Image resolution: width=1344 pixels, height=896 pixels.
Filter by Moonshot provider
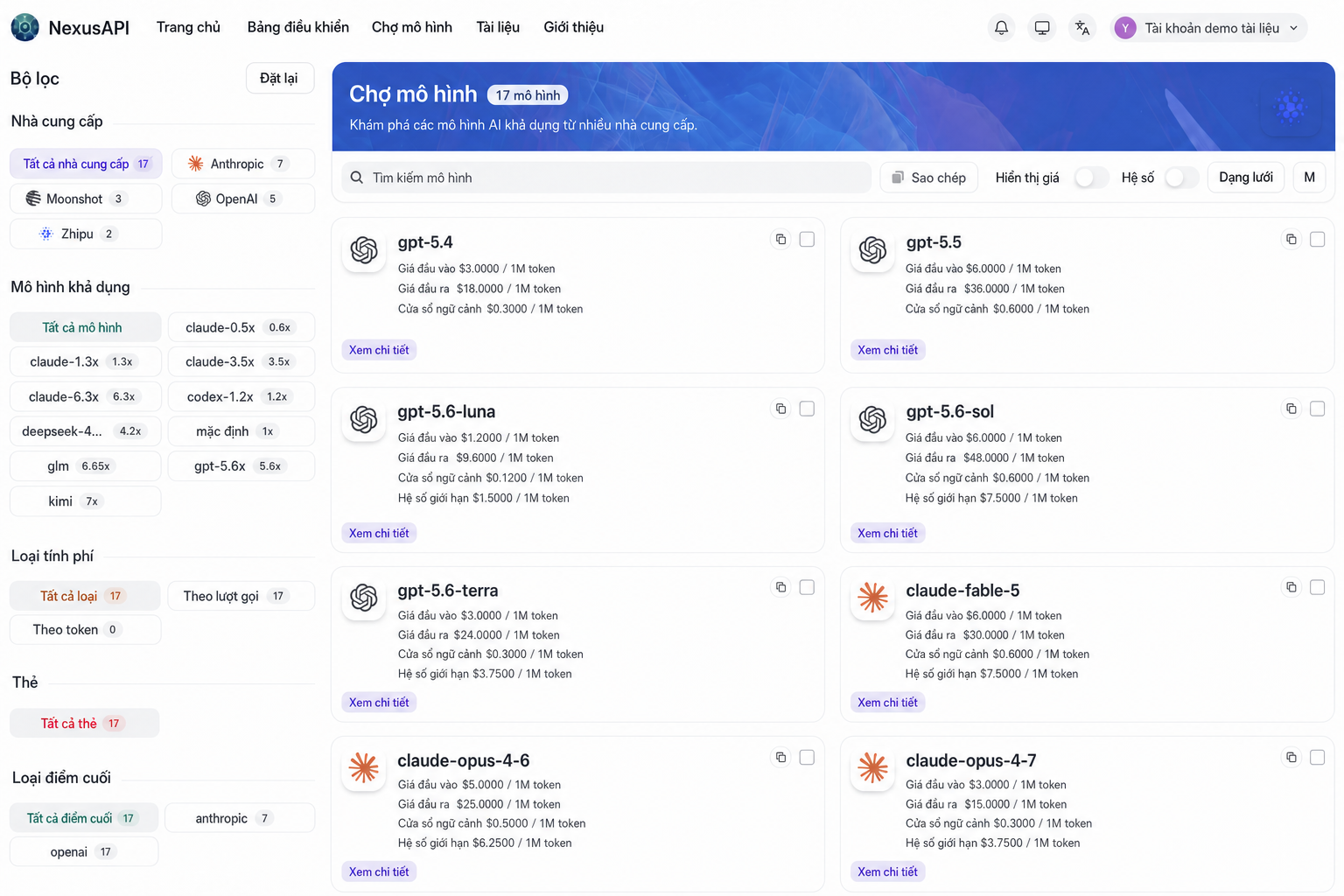86,199
